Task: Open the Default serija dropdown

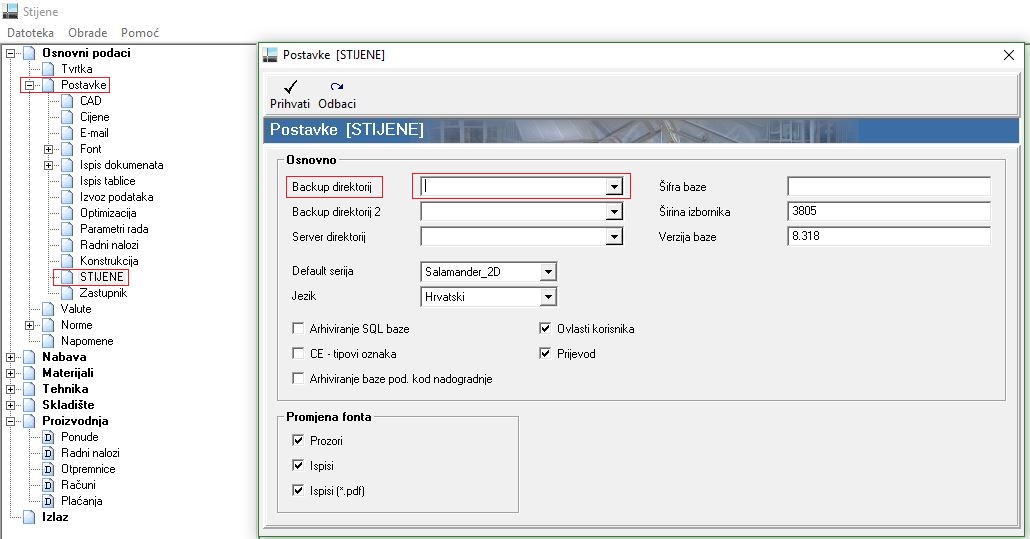Action: (x=548, y=272)
